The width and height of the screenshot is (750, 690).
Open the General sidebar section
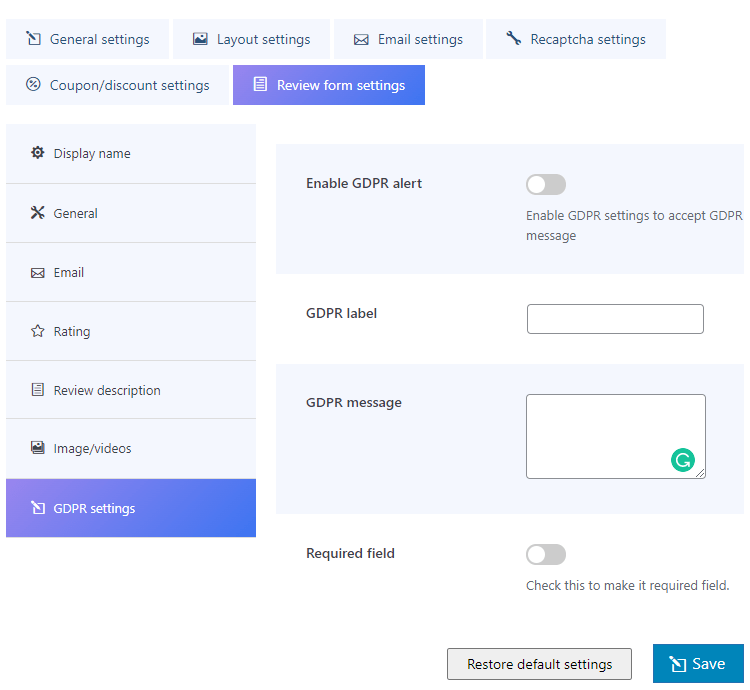(131, 213)
